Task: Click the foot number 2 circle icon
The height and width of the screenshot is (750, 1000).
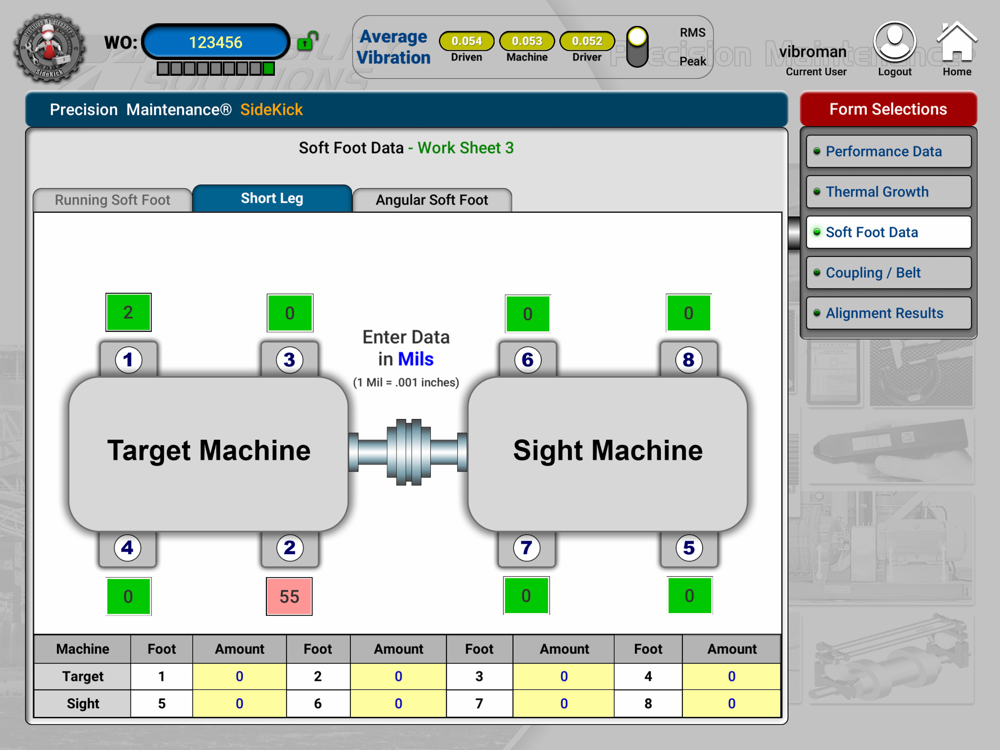Action: (x=290, y=548)
